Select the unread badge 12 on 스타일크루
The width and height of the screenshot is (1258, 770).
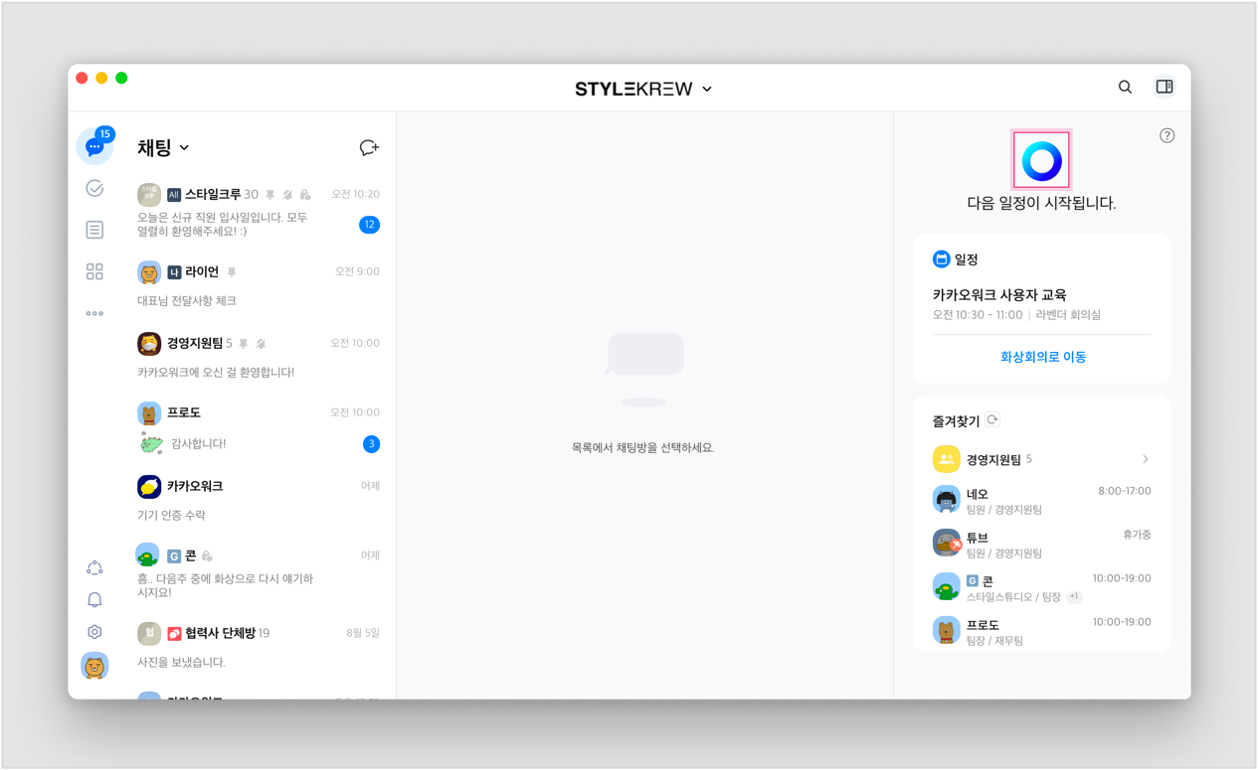point(369,225)
